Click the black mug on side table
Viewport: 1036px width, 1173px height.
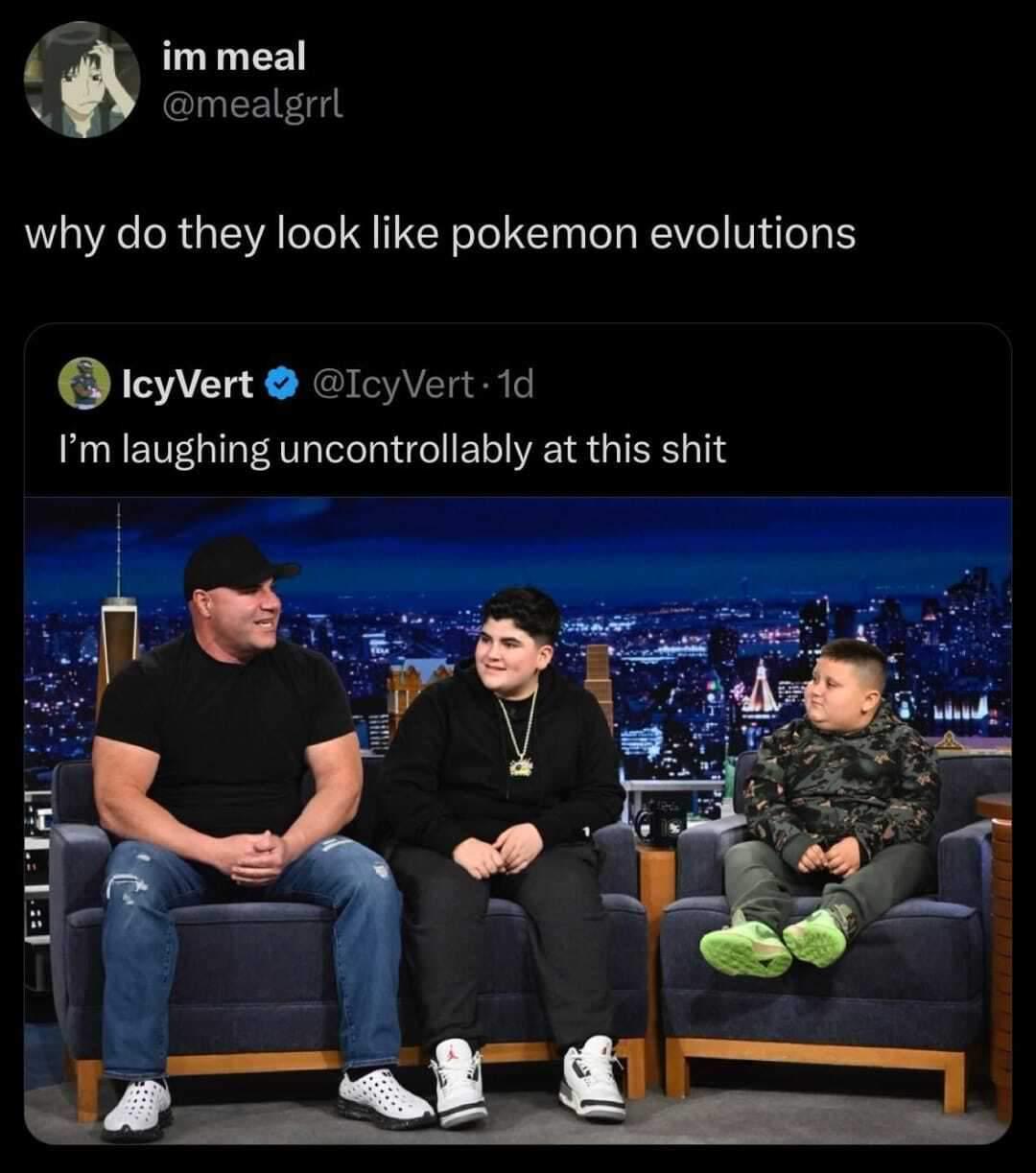[661, 823]
